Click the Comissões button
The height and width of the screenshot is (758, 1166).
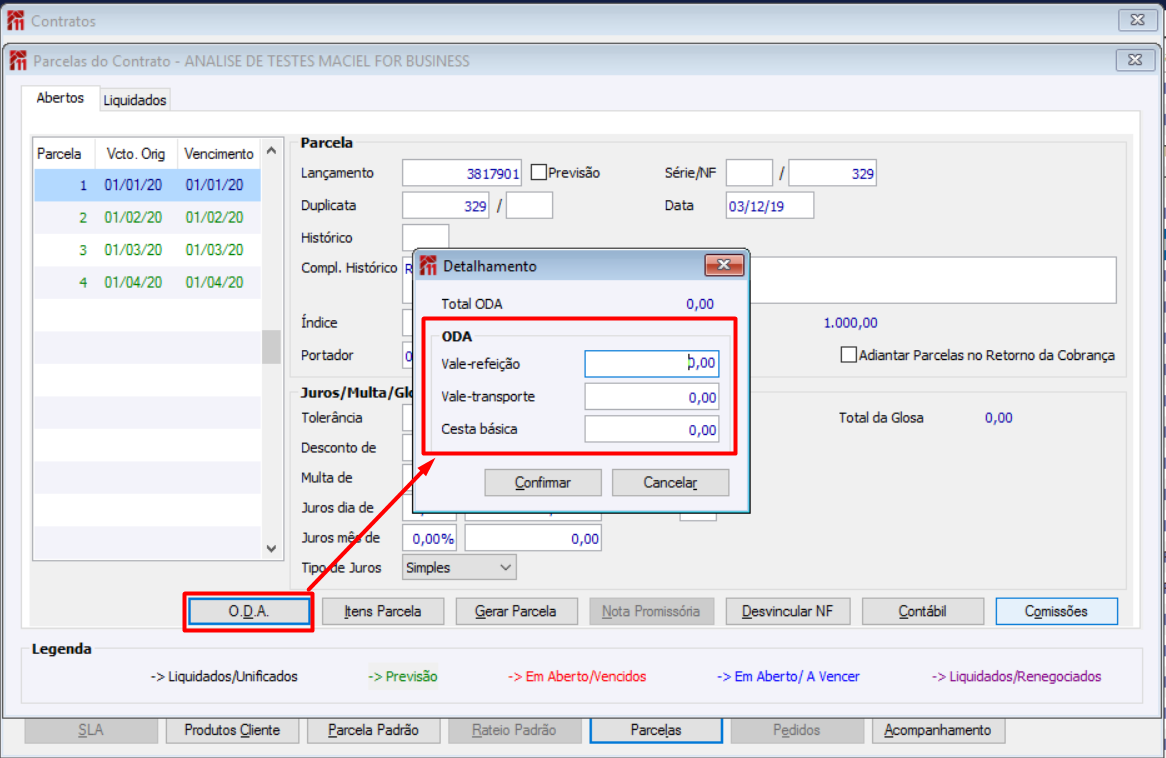pos(1057,611)
